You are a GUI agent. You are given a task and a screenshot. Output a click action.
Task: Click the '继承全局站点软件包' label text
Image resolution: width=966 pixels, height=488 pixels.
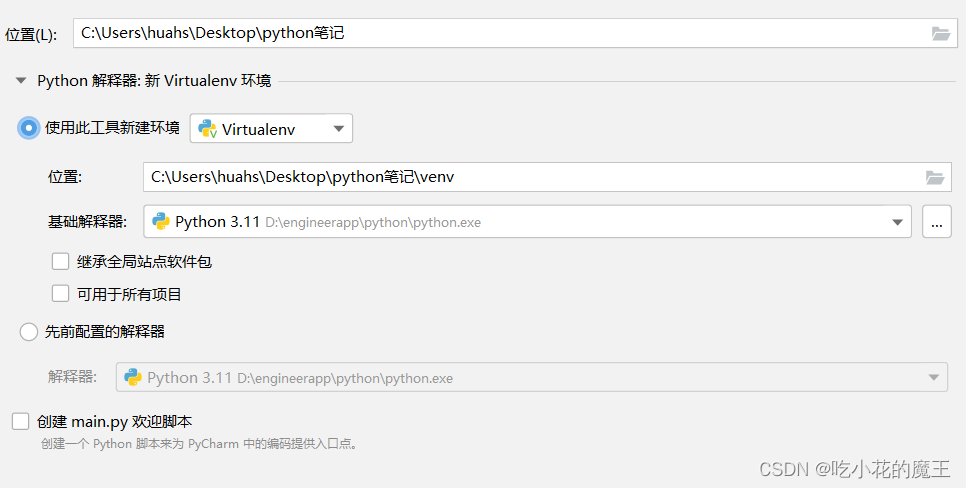pyautogui.click(x=144, y=262)
